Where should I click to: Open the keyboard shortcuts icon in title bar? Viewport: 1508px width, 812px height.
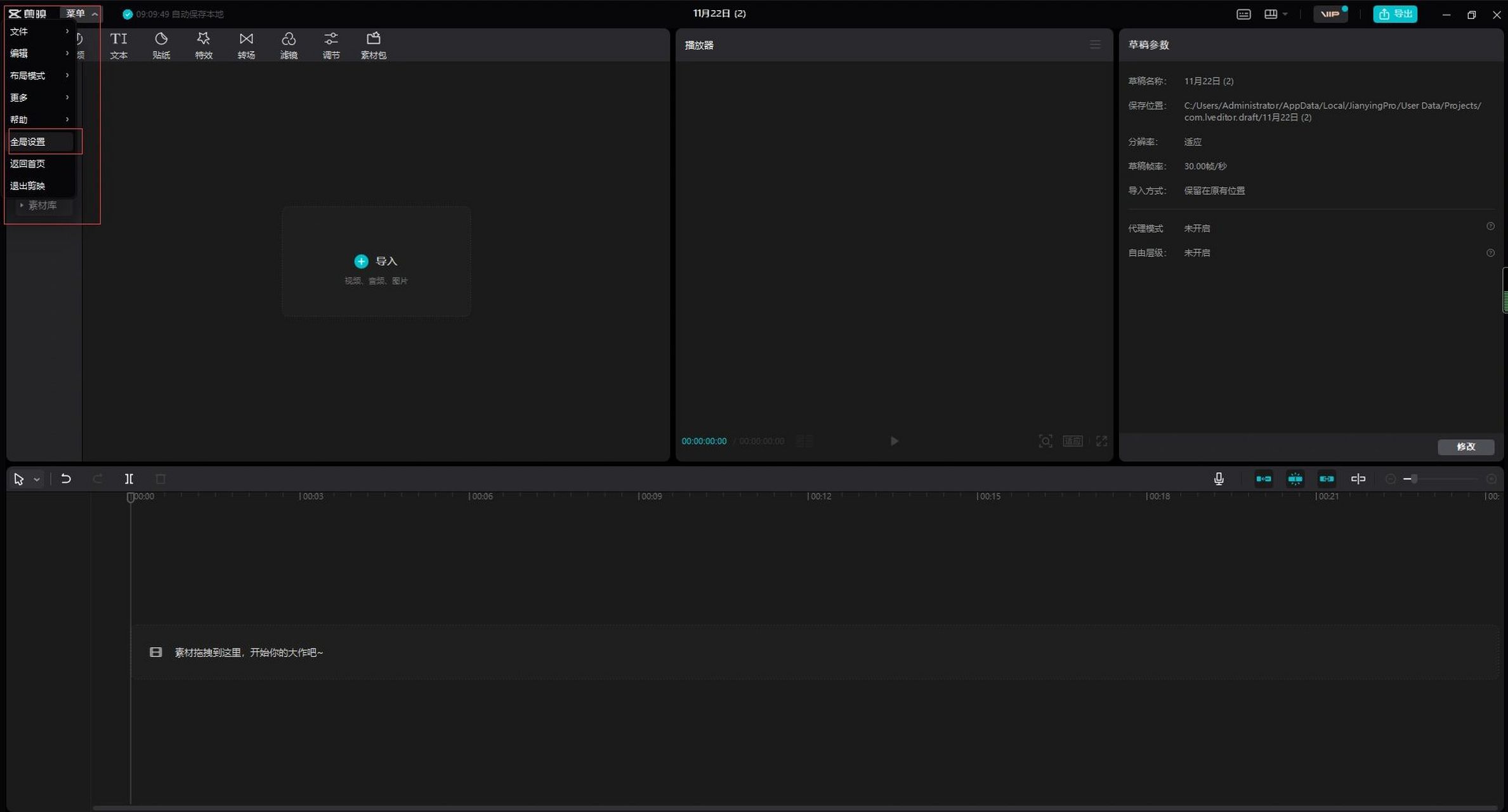click(x=1243, y=14)
